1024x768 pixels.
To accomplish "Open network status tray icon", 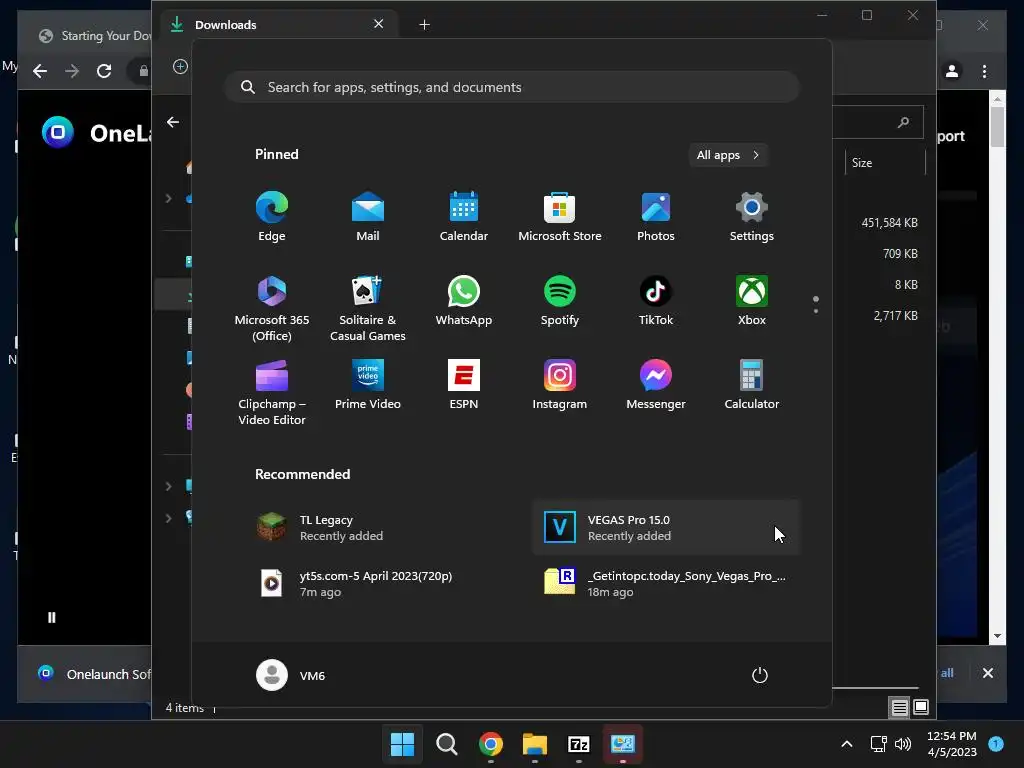I will coord(878,744).
